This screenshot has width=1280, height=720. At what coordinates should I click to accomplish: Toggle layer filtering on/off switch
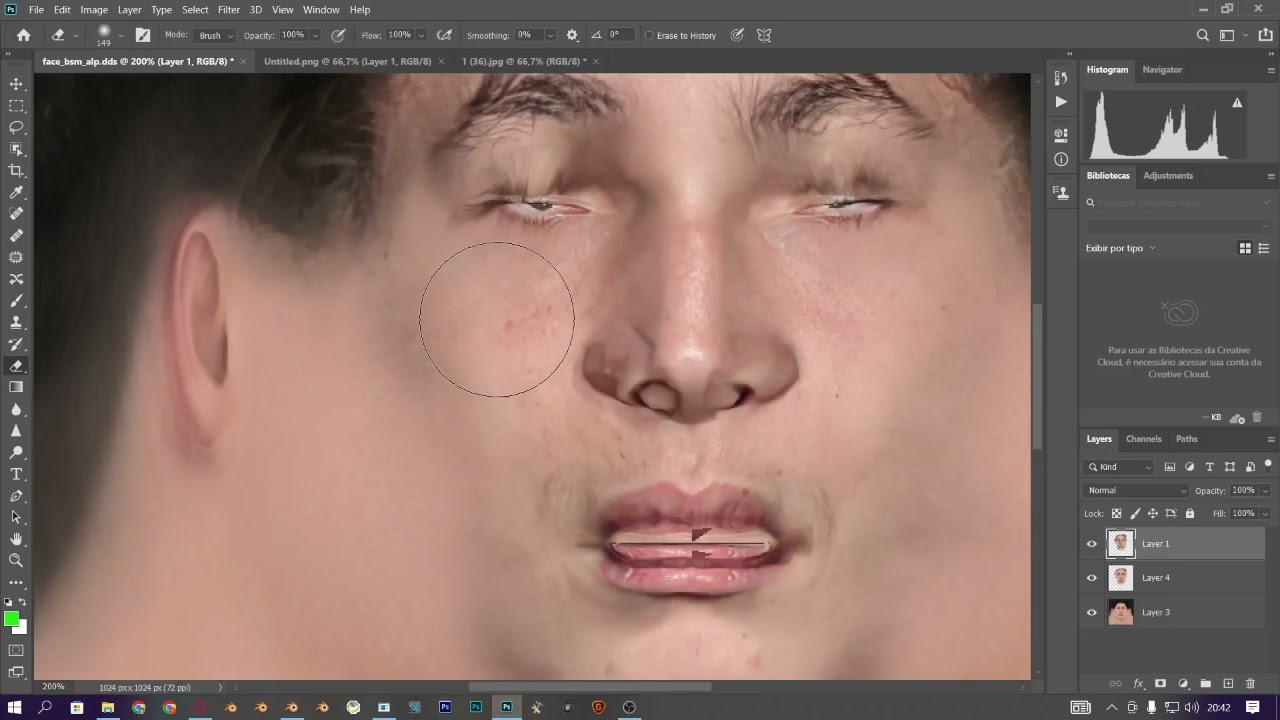click(x=1268, y=465)
